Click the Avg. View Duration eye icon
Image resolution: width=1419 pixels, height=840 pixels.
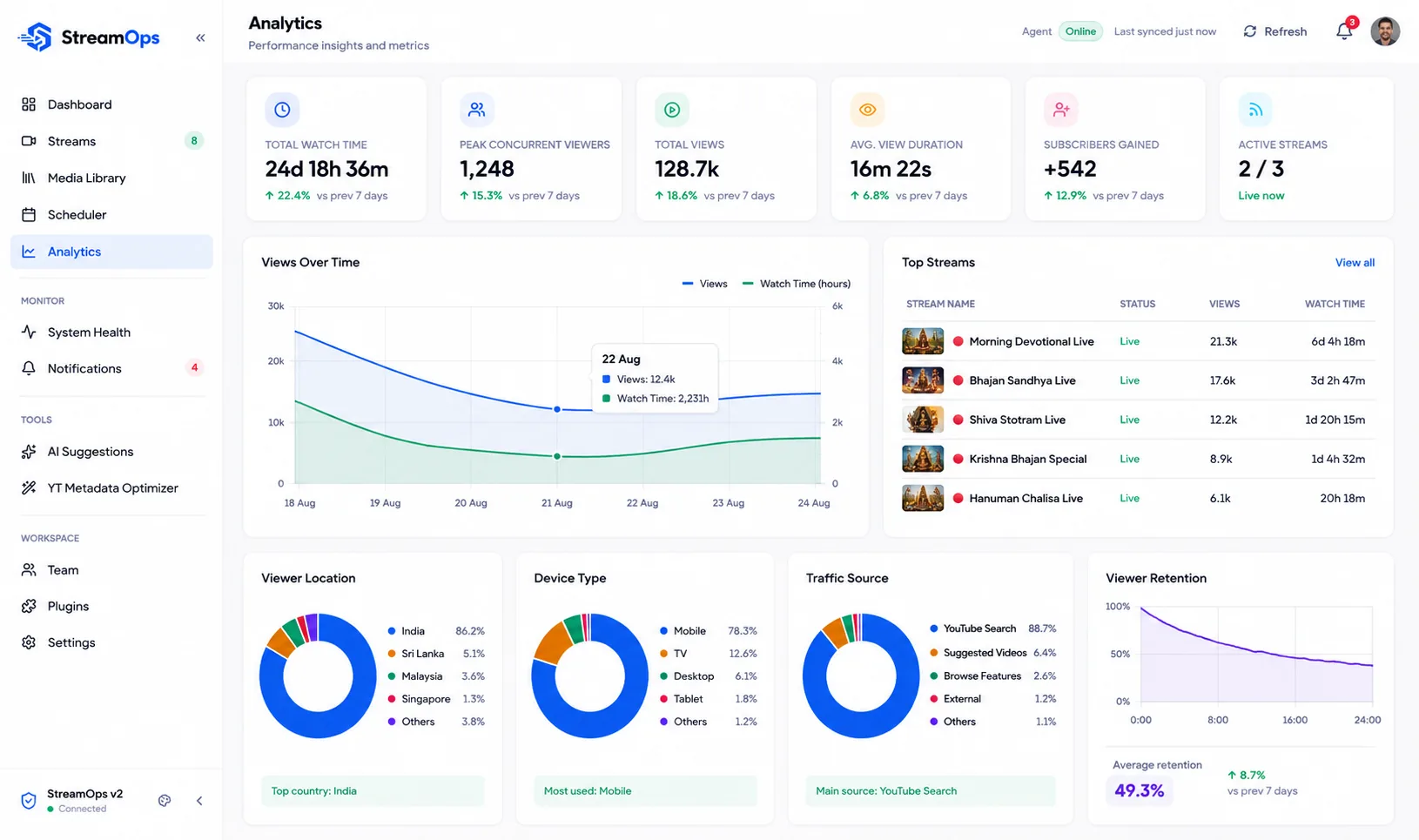pyautogui.click(x=867, y=110)
